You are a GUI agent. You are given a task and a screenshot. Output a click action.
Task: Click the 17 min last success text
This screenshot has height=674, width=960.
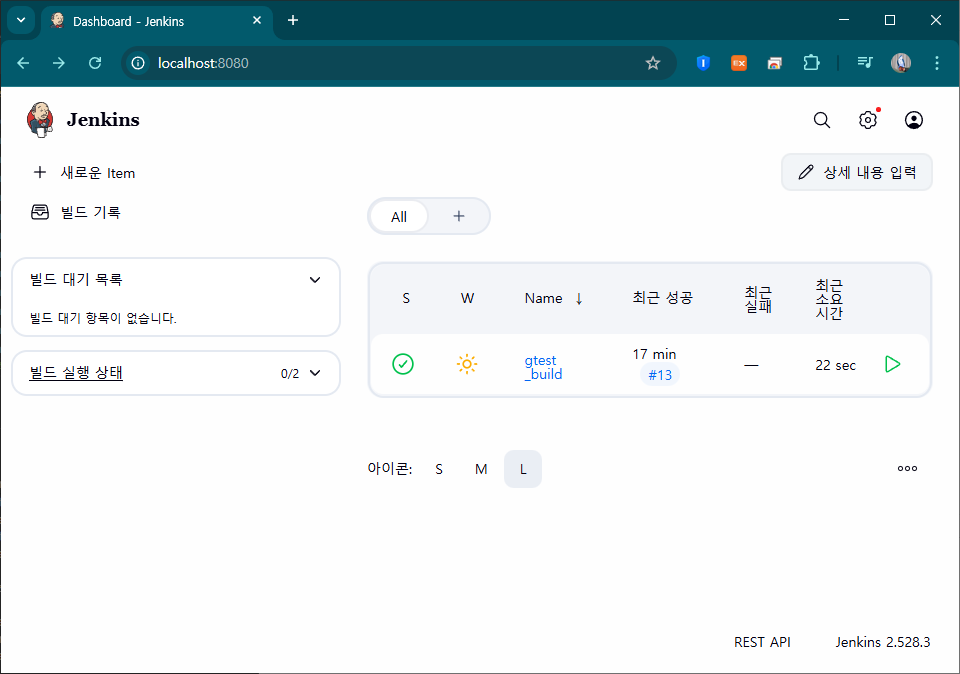coord(654,354)
